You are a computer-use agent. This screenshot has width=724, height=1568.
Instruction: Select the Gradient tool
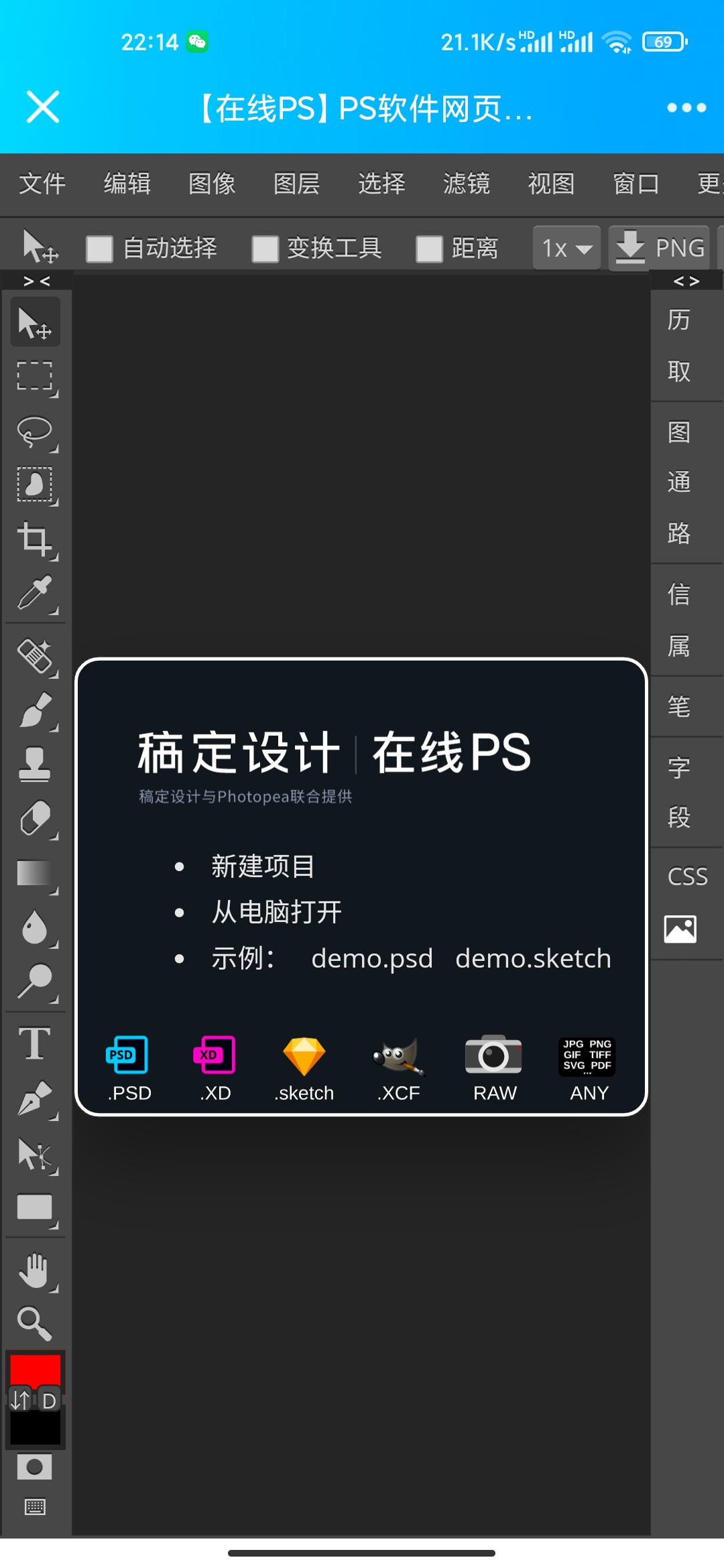[36, 874]
